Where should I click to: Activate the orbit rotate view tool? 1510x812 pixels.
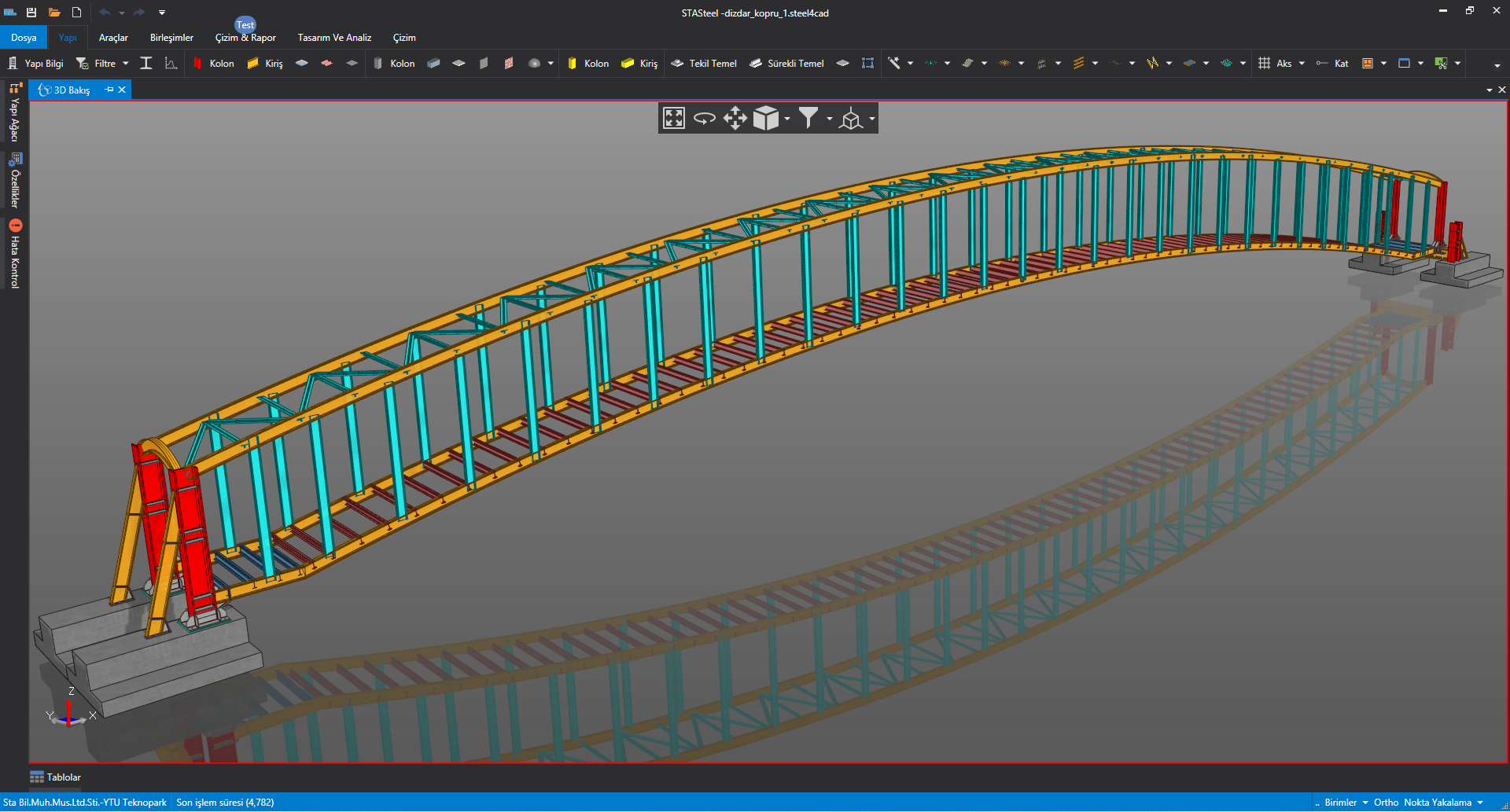(x=704, y=118)
